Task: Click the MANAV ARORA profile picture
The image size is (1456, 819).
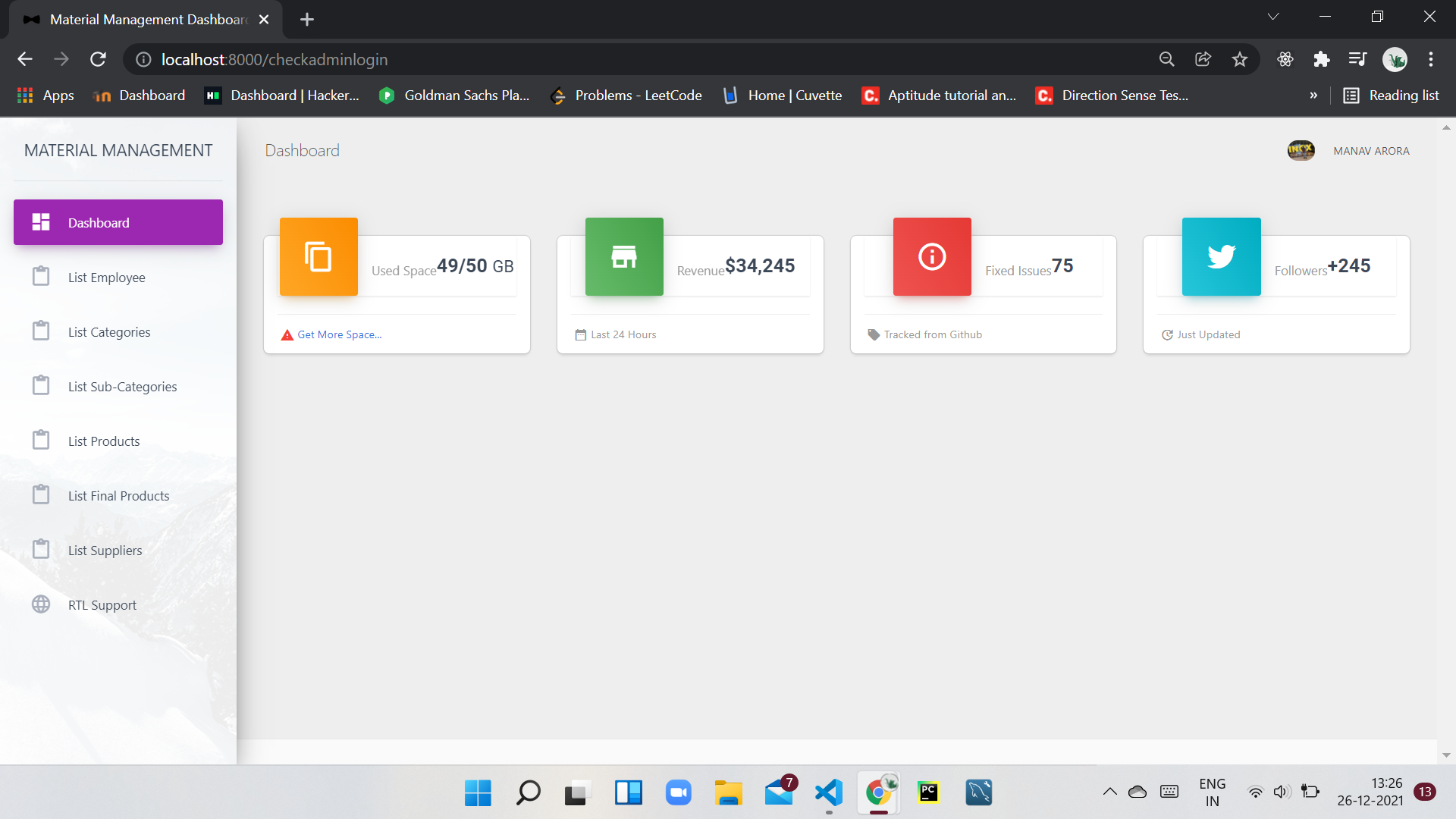Action: [x=1301, y=150]
